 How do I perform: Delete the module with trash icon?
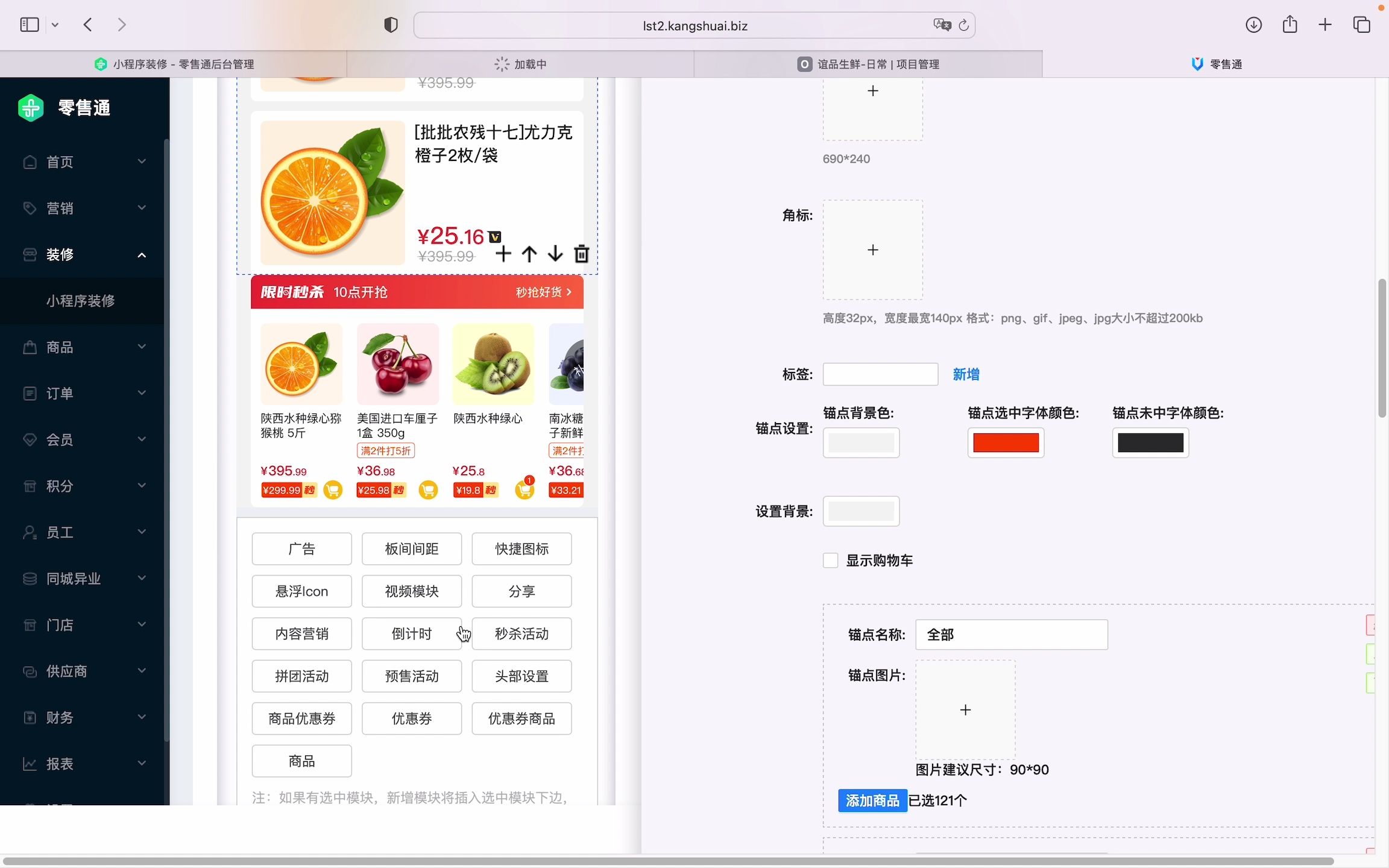[x=581, y=254]
